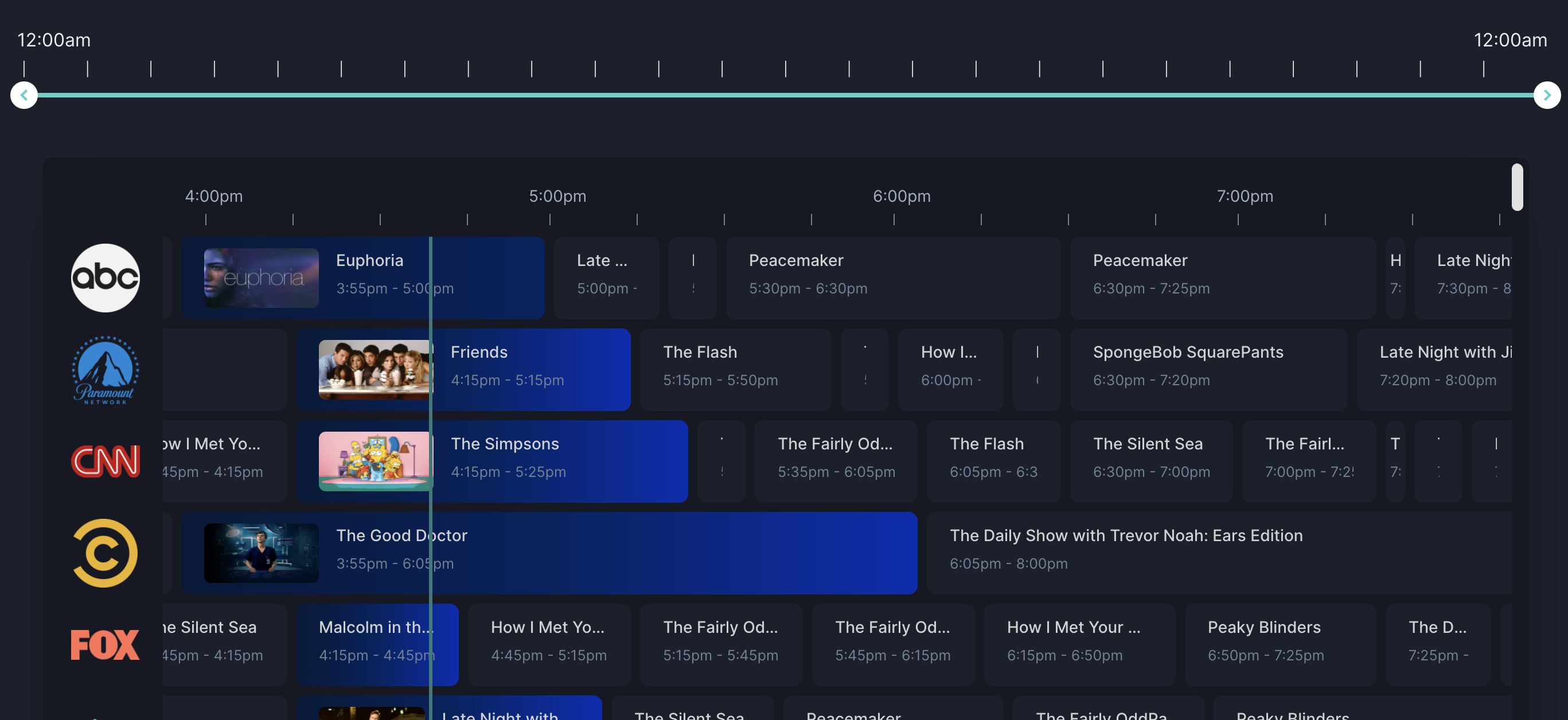Select SpongeBob SquarePants 6:30pm - 7:20pm

point(1209,370)
